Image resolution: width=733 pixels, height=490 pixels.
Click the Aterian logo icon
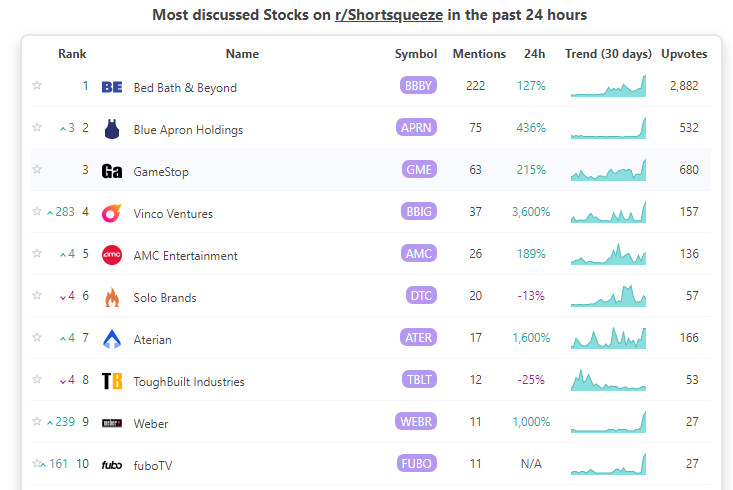tap(112, 339)
